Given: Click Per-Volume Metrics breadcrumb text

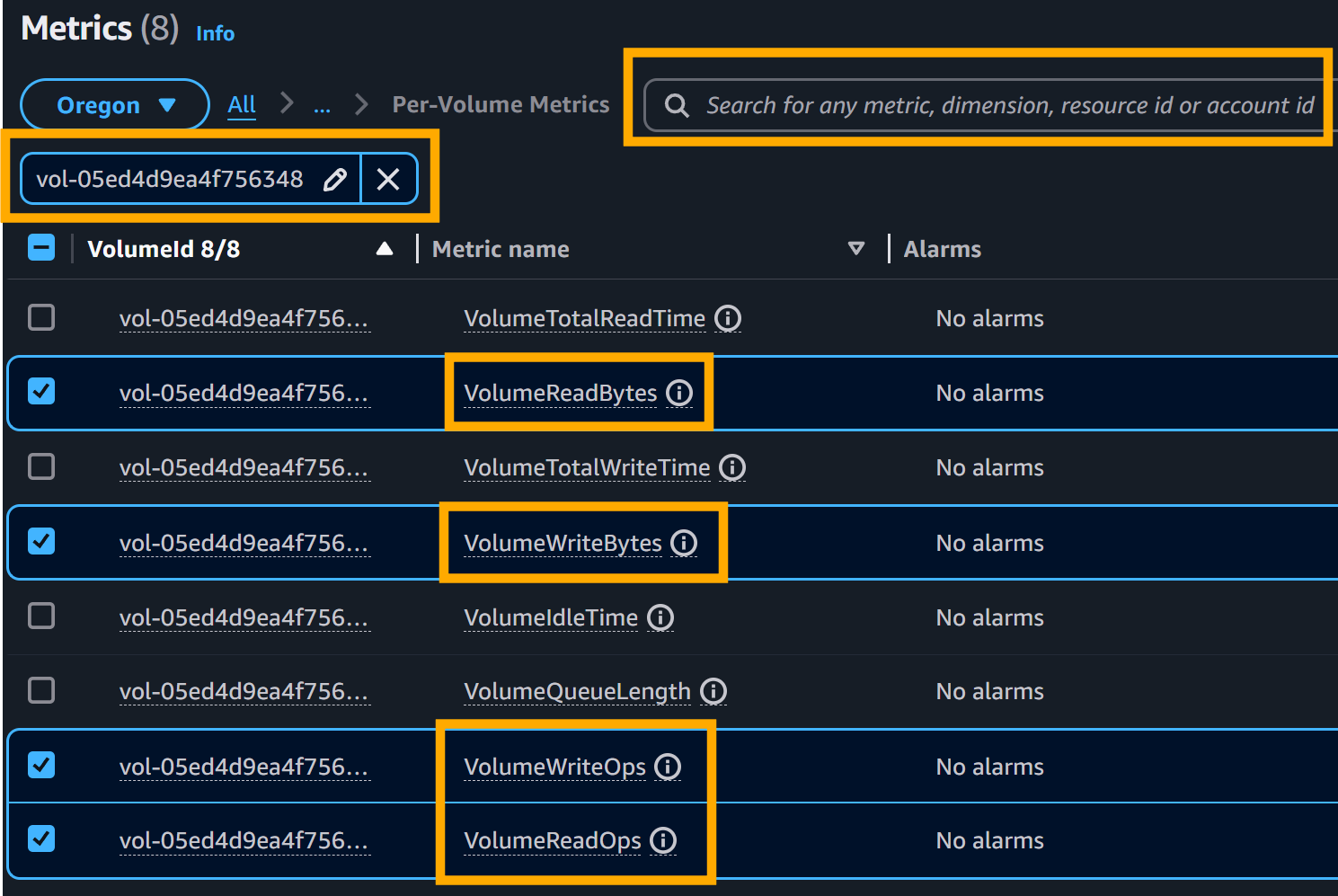Looking at the screenshot, I should click(501, 104).
